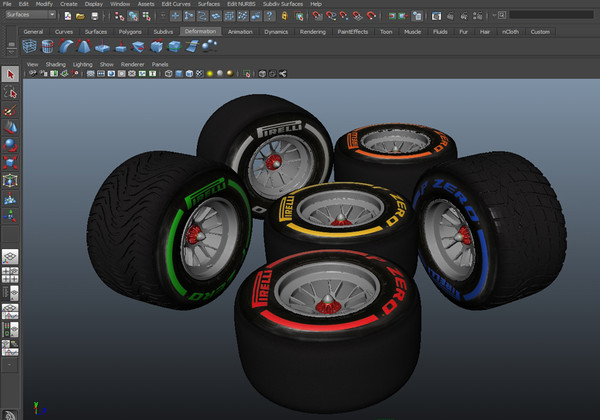
Task: Open the panel Show menu
Action: tap(107, 64)
